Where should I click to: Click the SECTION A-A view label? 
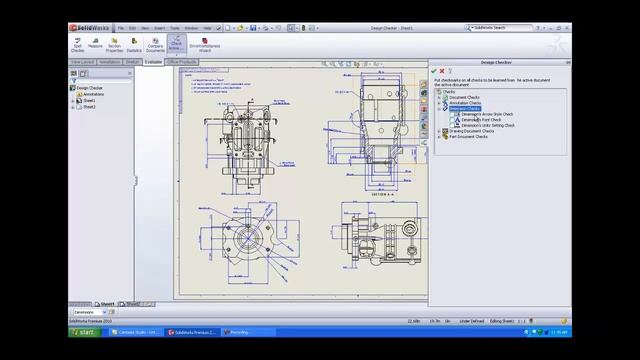[x=382, y=195]
